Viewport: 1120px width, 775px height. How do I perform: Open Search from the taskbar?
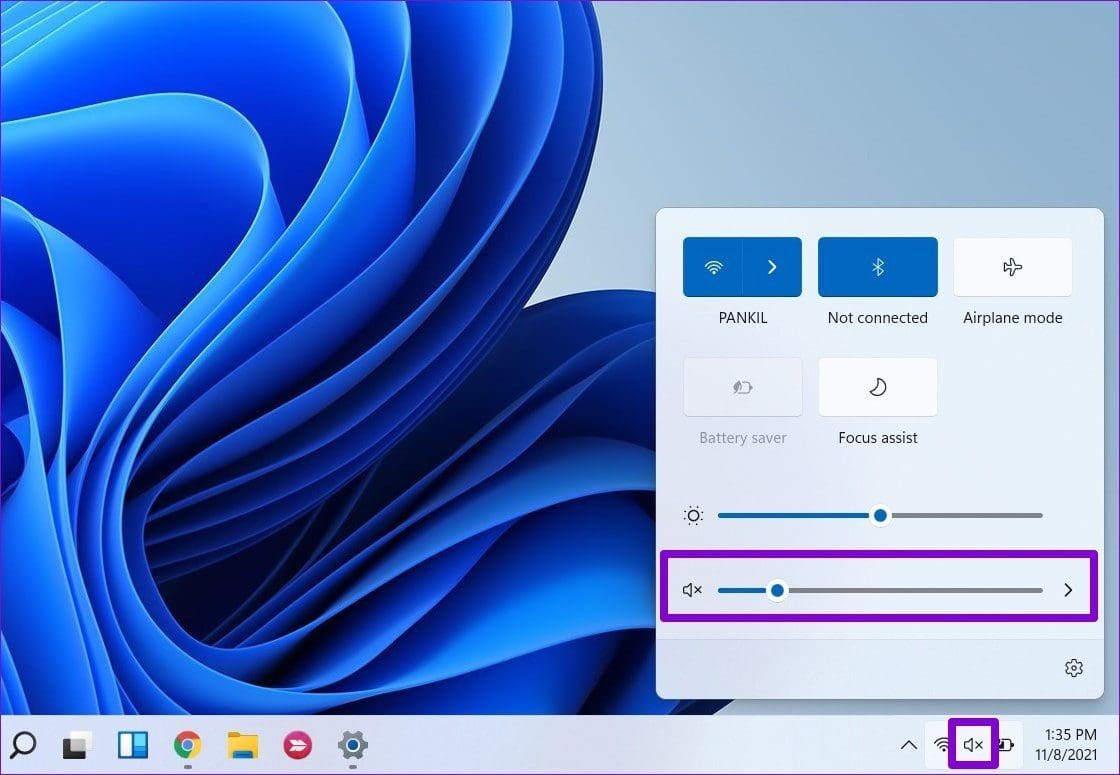click(23, 745)
